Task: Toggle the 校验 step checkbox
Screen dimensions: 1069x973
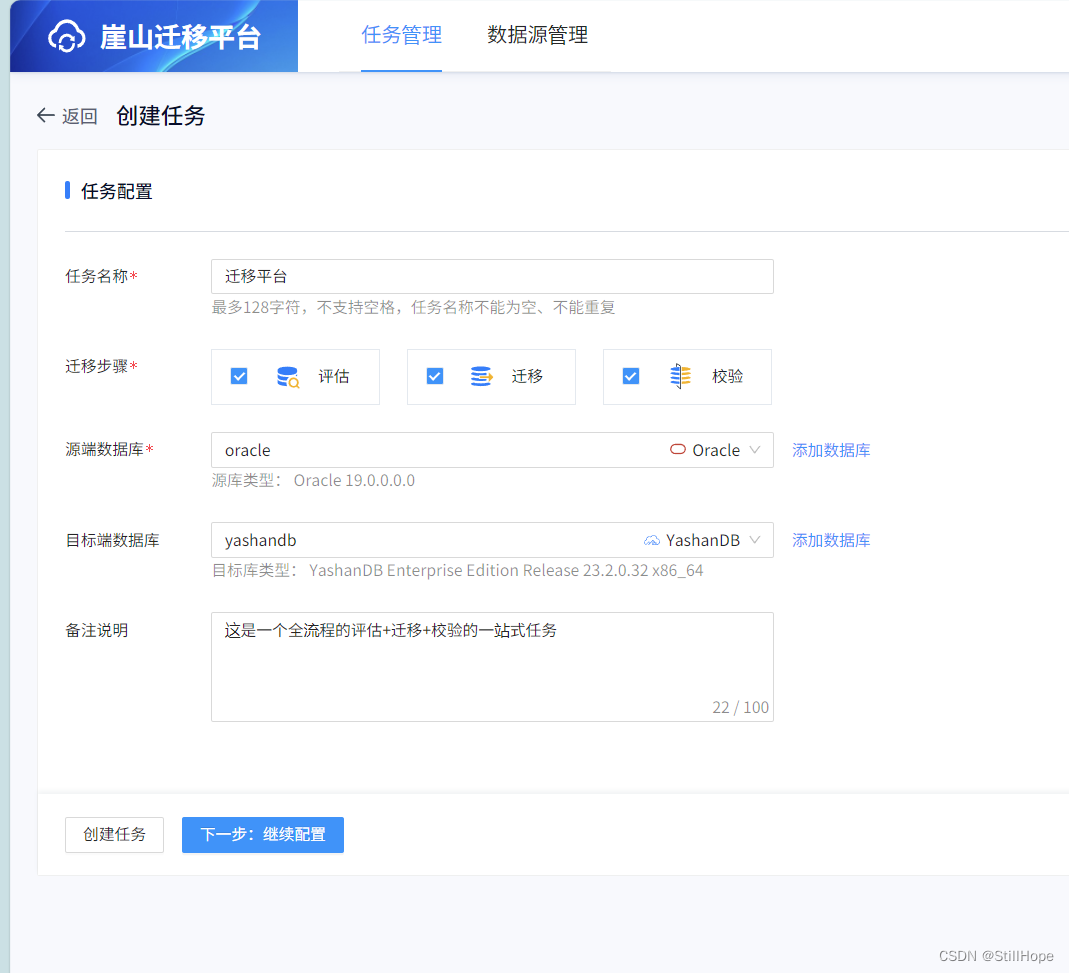Action: click(631, 376)
